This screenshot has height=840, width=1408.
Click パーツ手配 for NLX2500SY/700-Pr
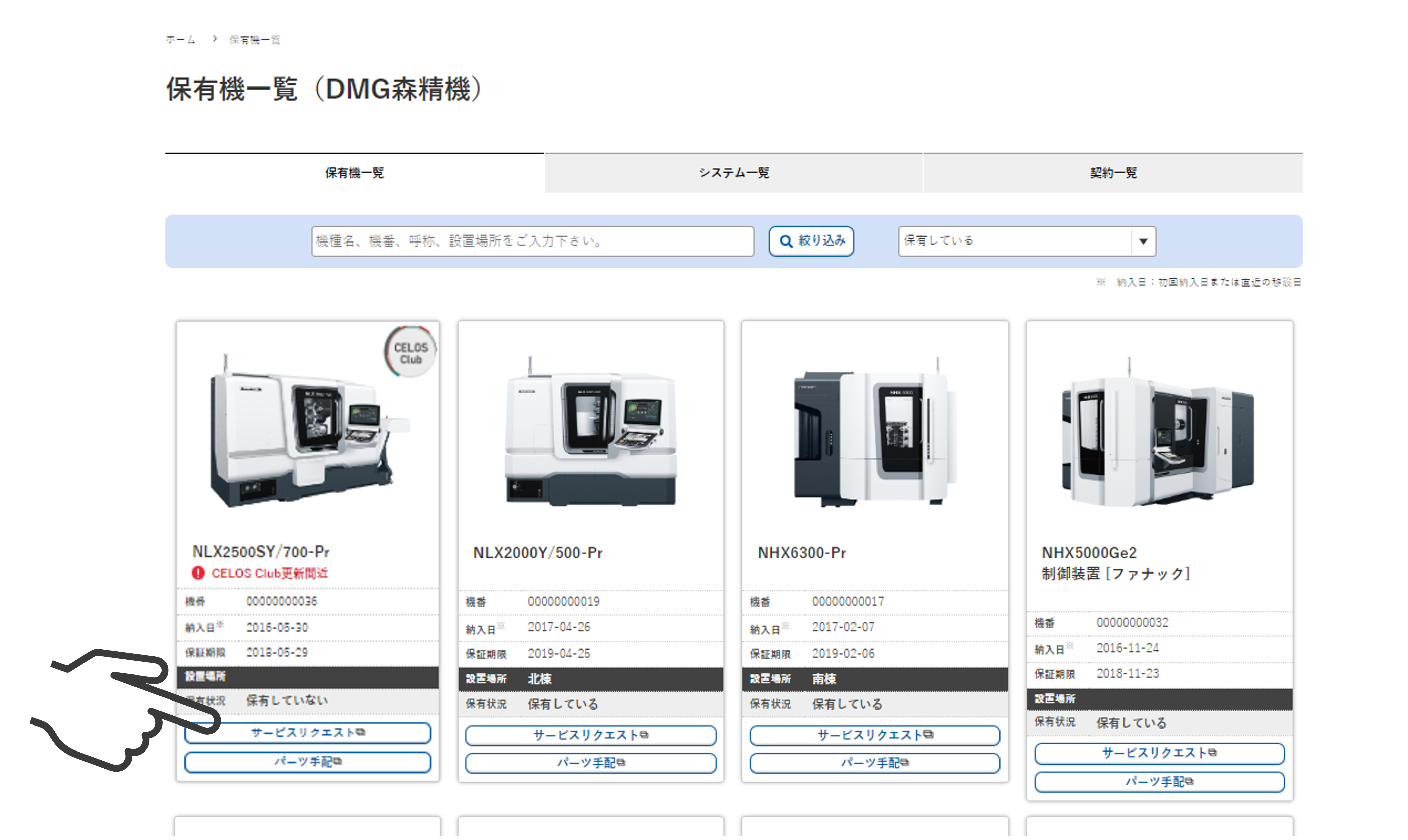307,762
